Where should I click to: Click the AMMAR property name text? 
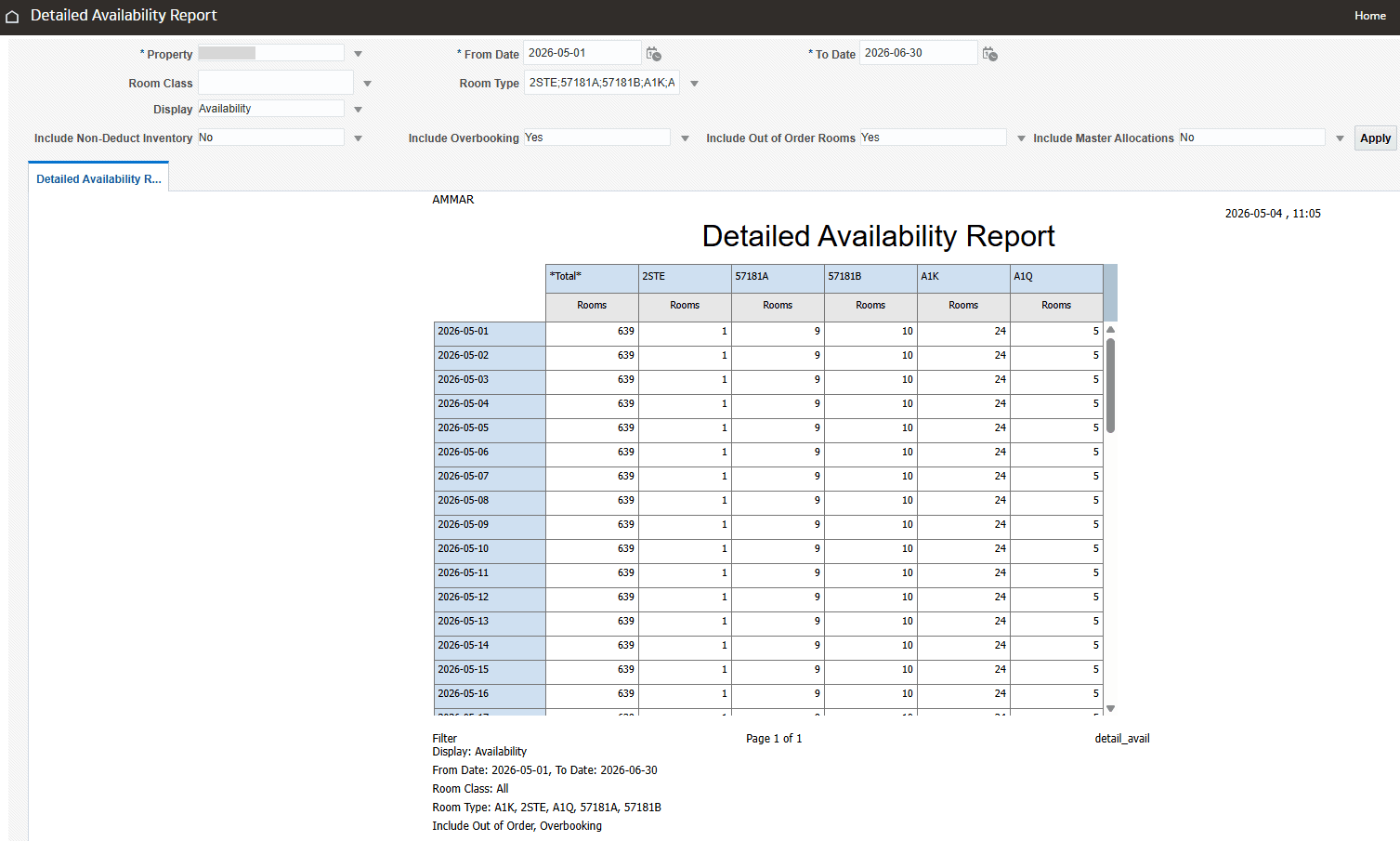(x=453, y=200)
